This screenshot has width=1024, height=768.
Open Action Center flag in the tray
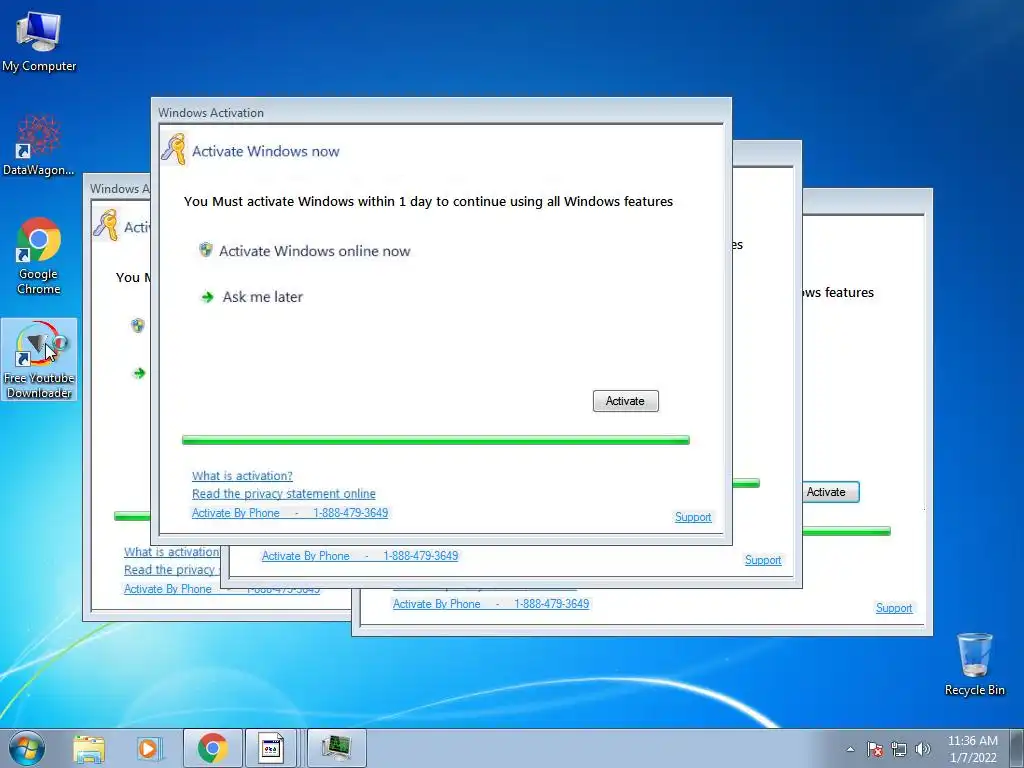coord(874,749)
